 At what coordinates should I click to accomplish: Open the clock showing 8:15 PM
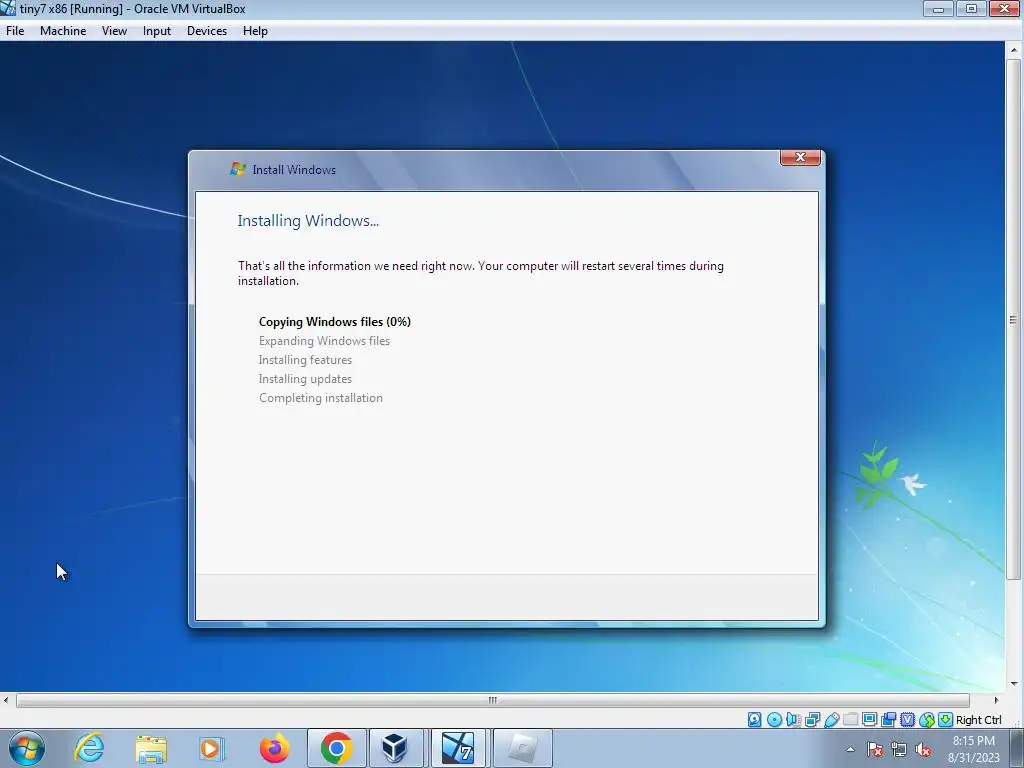974,749
